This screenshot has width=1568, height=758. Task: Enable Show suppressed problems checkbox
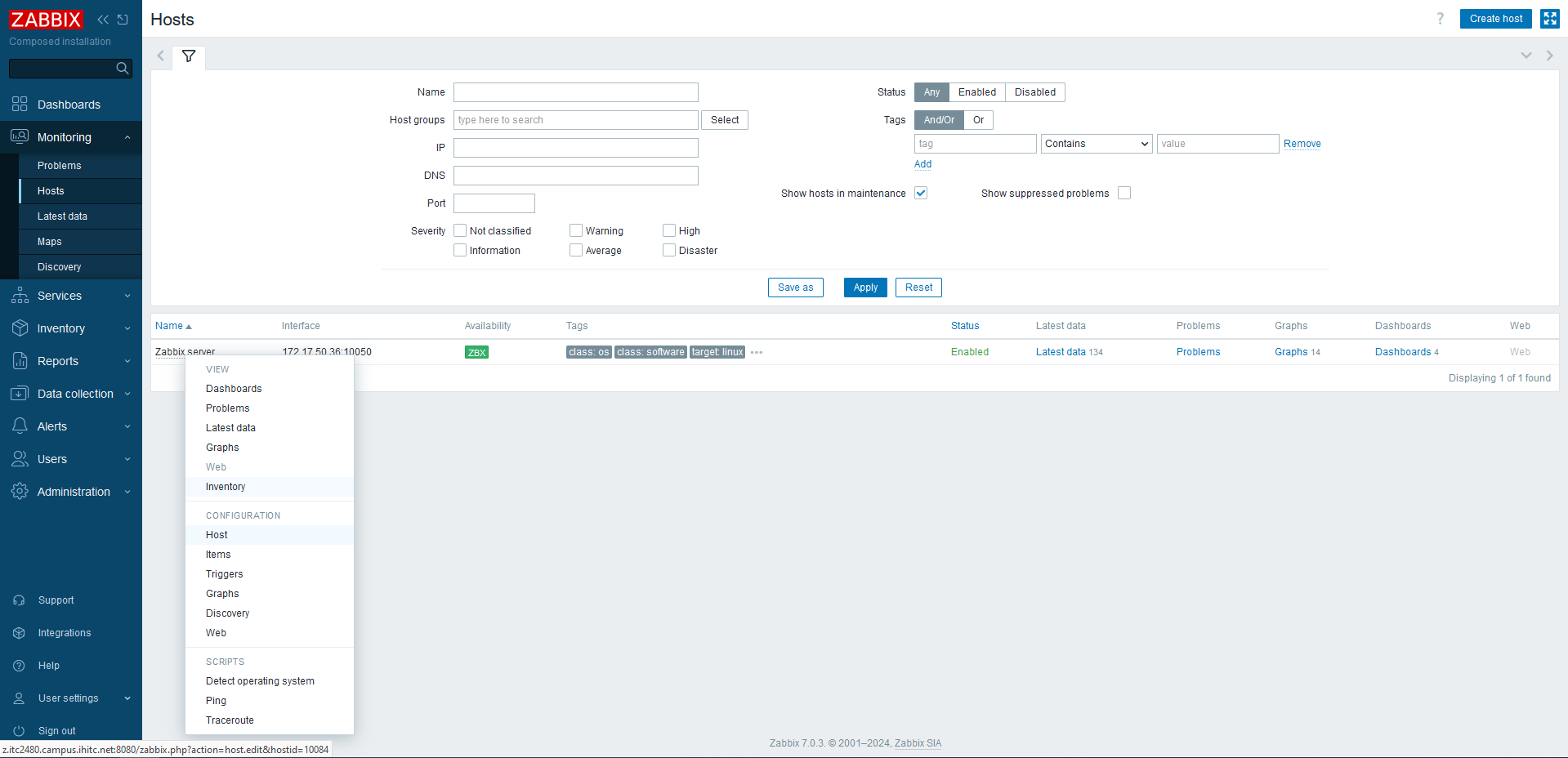(x=1124, y=194)
